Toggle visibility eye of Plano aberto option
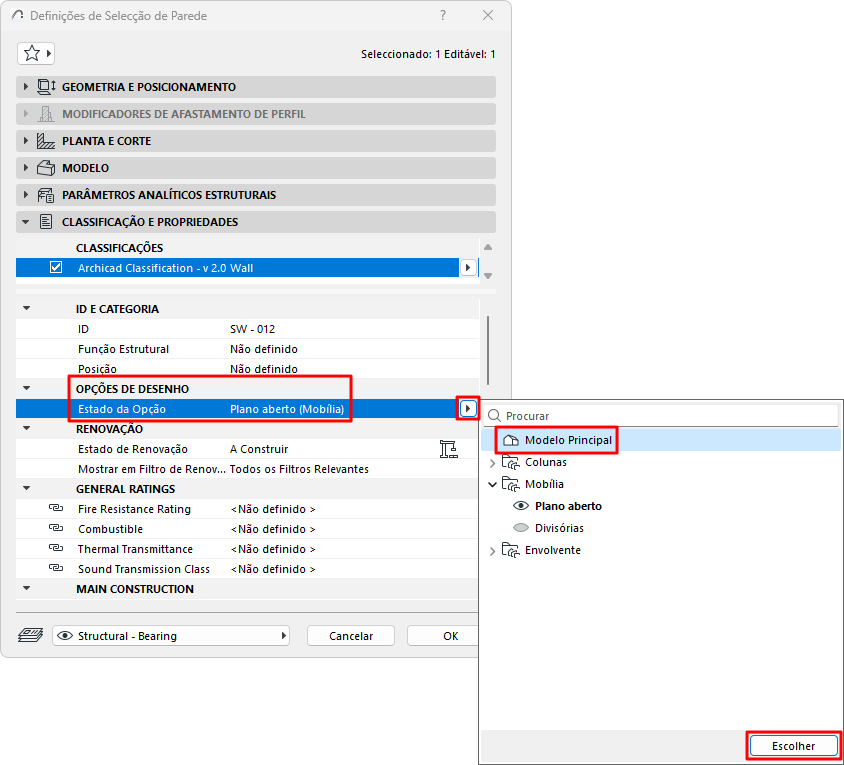 (x=521, y=506)
